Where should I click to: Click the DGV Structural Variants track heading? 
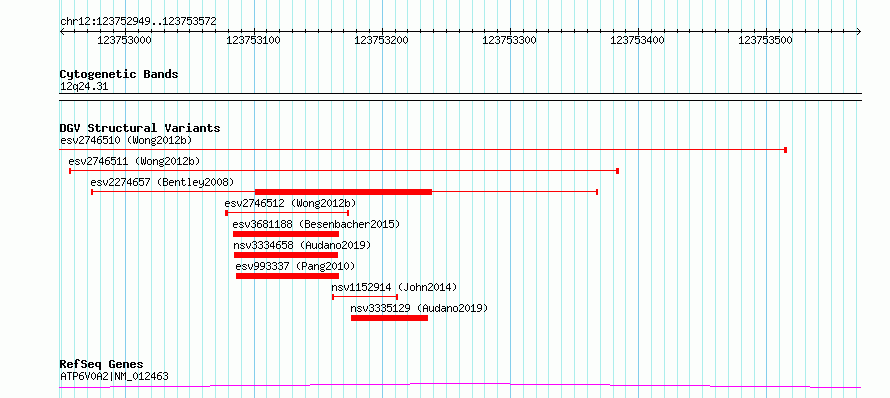[140, 128]
